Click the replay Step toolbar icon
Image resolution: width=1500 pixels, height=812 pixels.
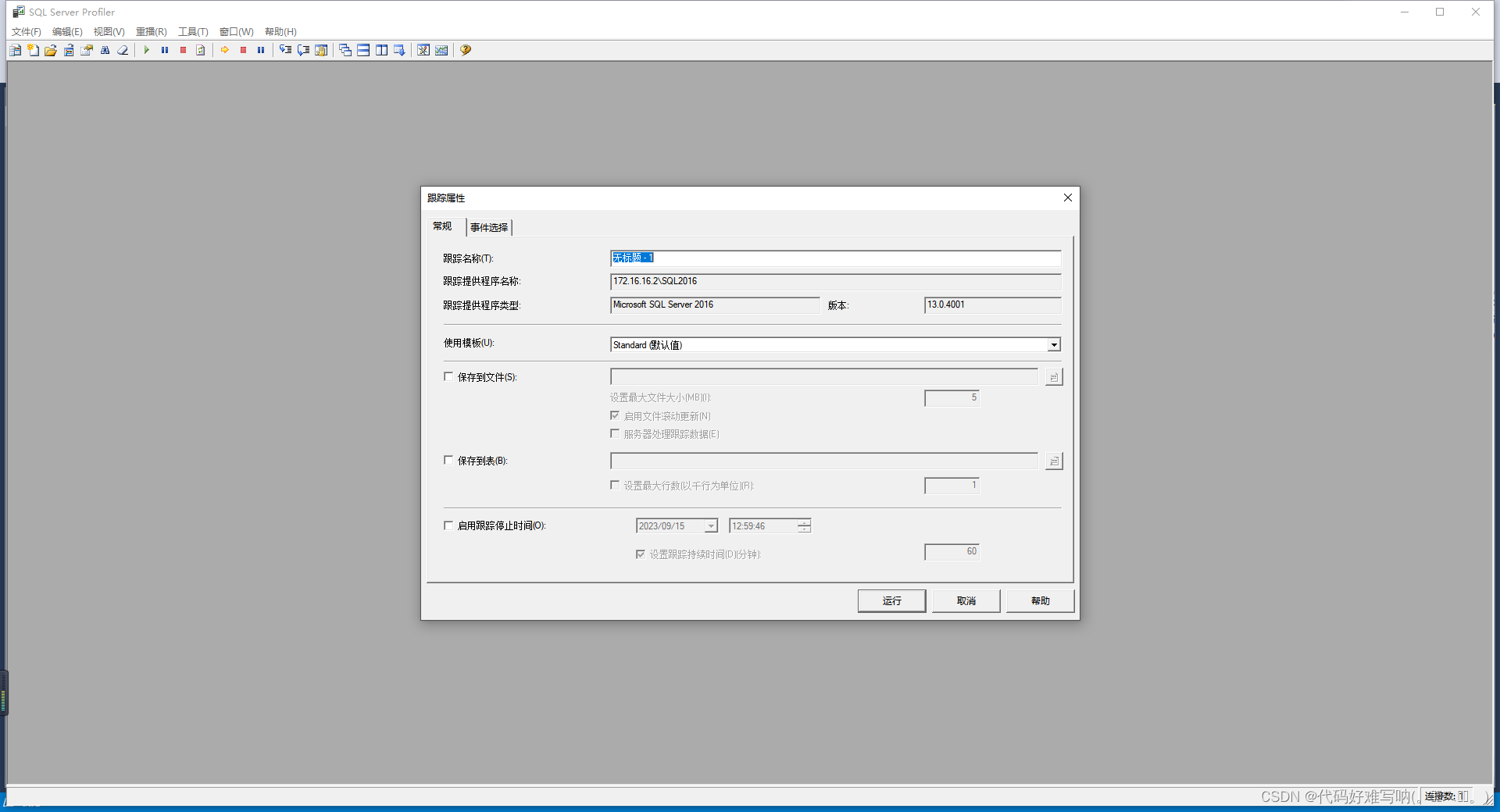285,50
